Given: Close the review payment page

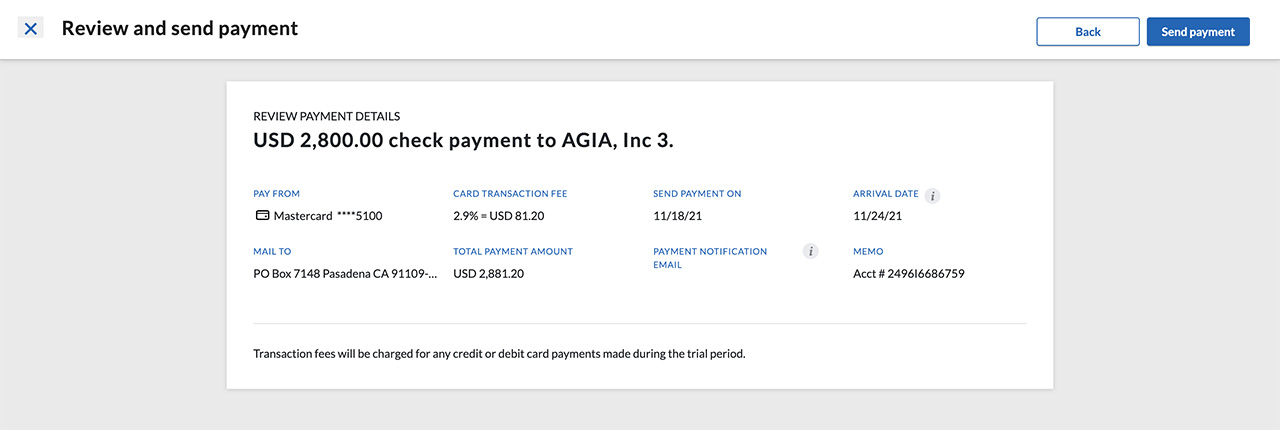Looking at the screenshot, I should 31,29.
